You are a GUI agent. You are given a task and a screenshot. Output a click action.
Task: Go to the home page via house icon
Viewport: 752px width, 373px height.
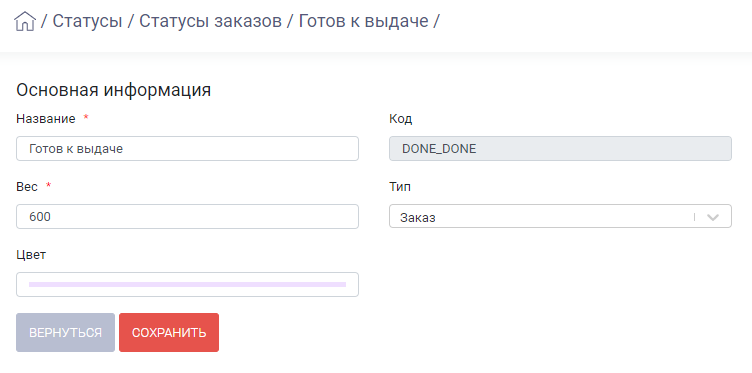[x=25, y=22]
